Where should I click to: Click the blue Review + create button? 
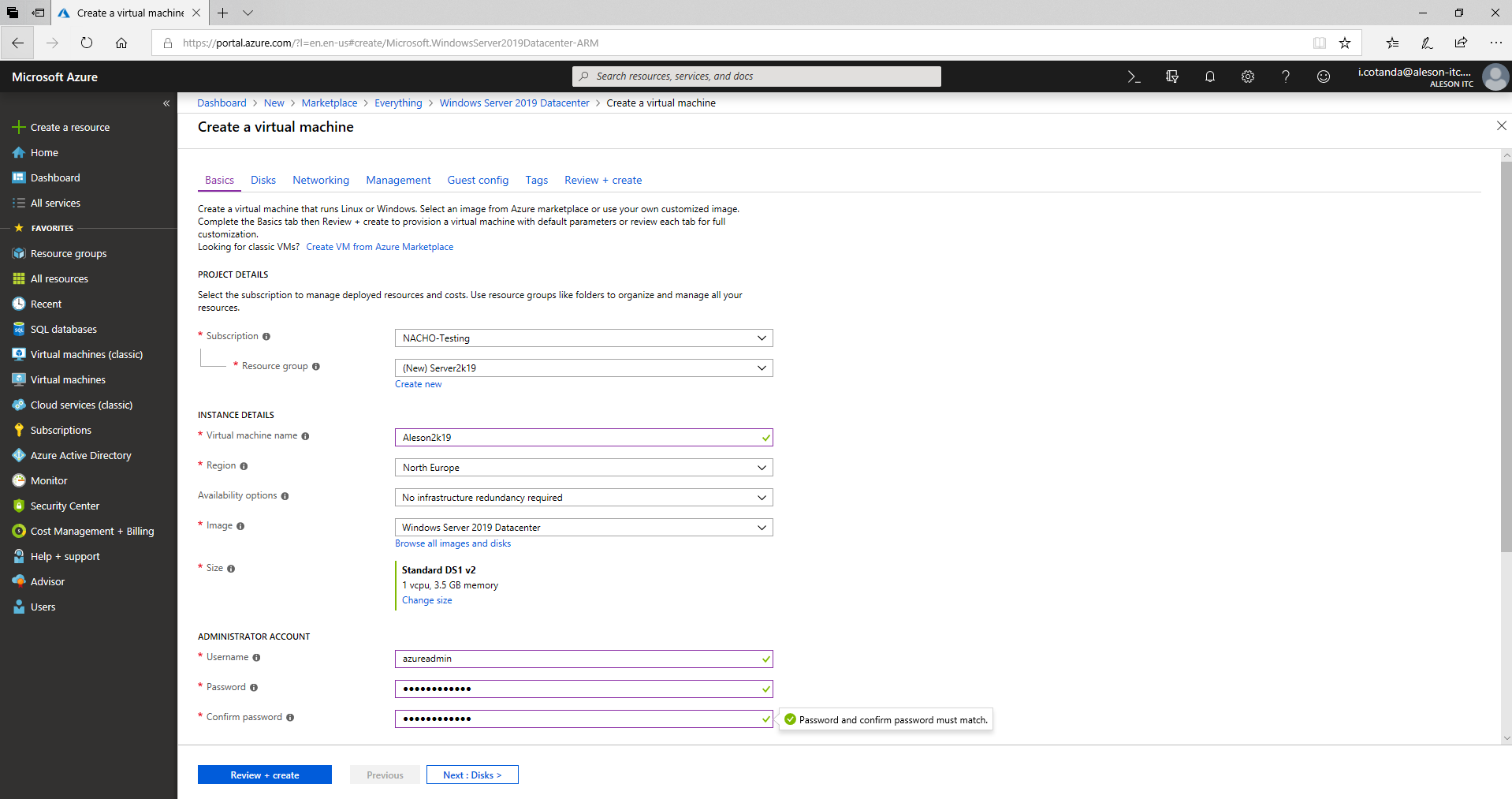tap(265, 775)
